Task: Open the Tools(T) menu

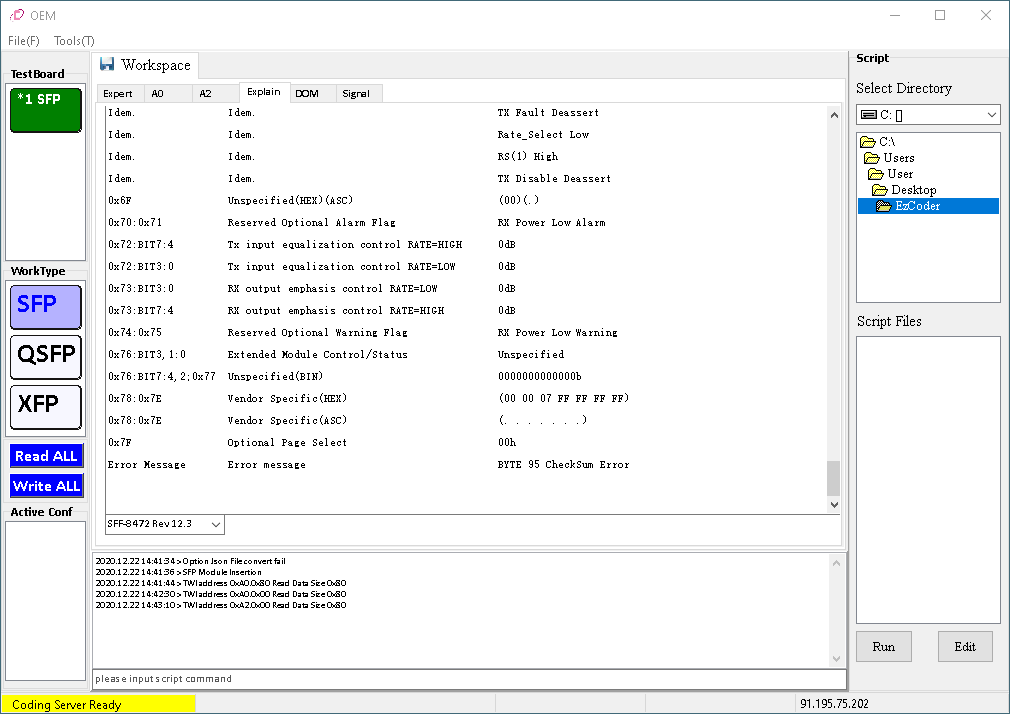Action: 74,41
